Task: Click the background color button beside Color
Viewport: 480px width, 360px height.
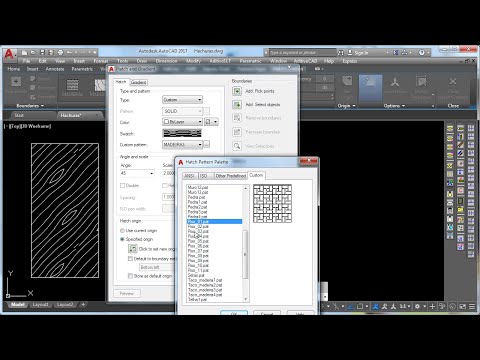Action: [x=211, y=122]
